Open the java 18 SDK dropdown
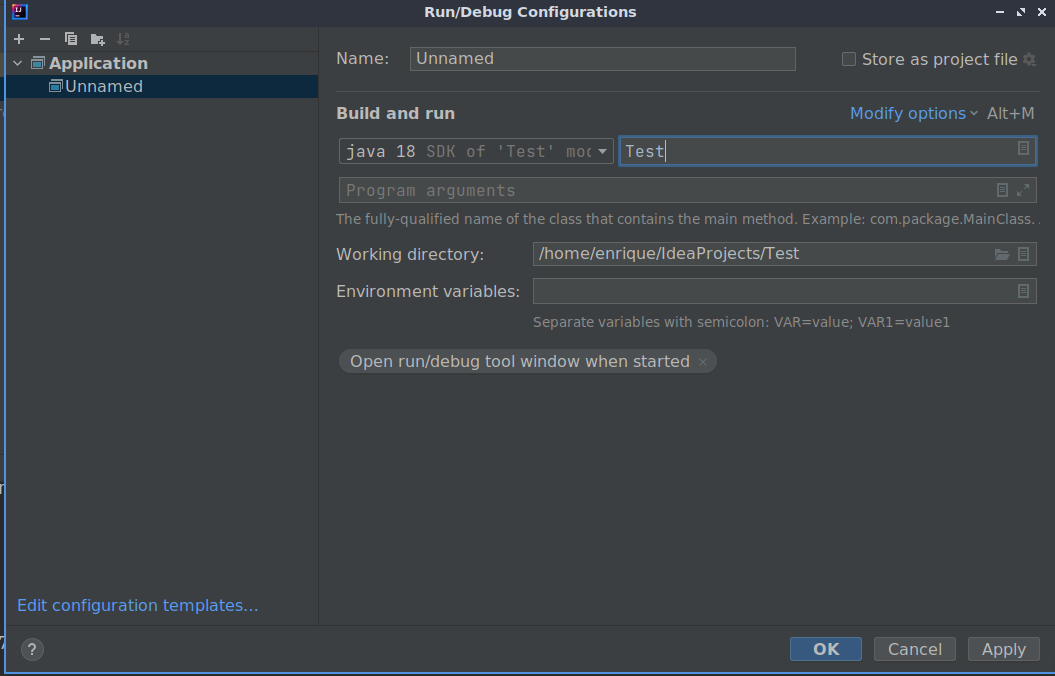Viewport: 1055px width, 676px height. [x=476, y=151]
